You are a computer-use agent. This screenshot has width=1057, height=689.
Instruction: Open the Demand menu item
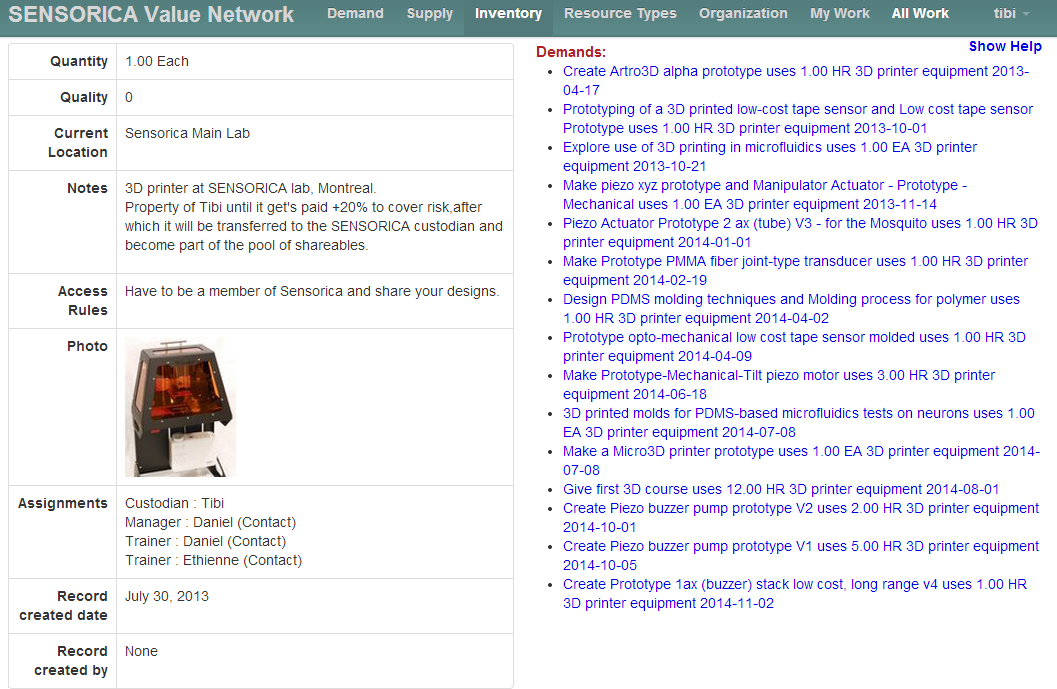click(x=355, y=13)
